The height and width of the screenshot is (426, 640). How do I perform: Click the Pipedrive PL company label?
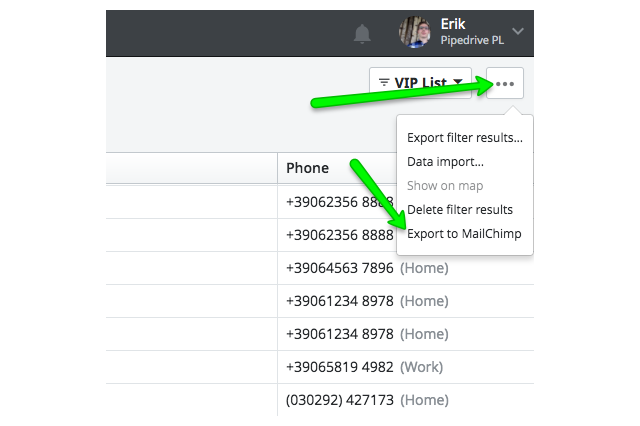click(472, 42)
